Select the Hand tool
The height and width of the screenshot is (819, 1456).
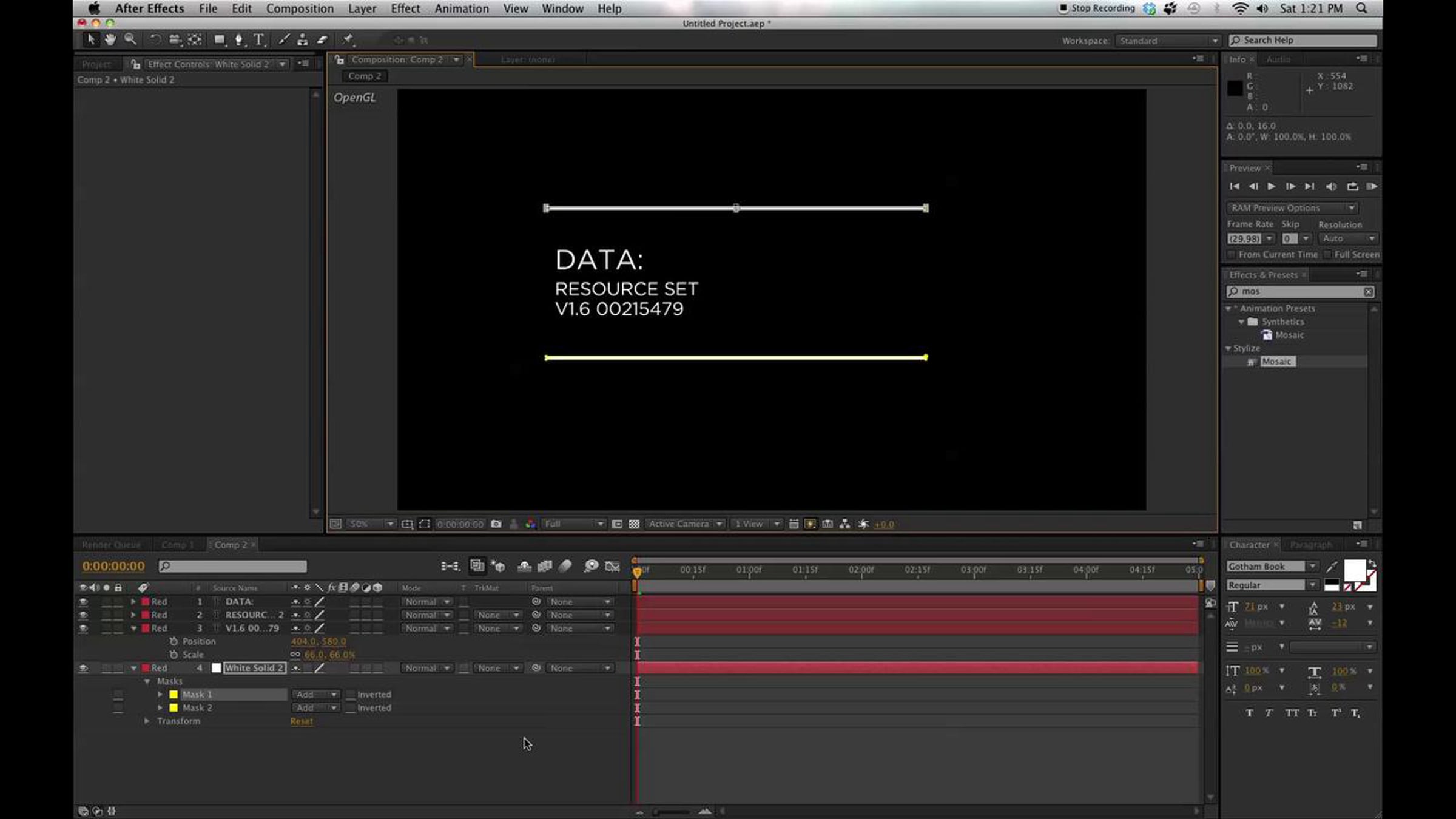[110, 40]
